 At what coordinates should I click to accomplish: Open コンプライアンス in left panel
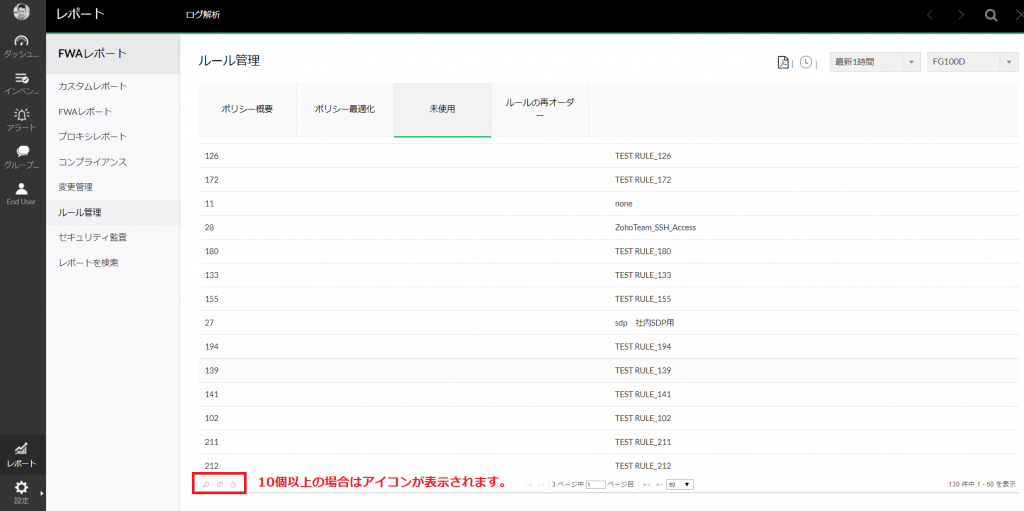(93, 161)
